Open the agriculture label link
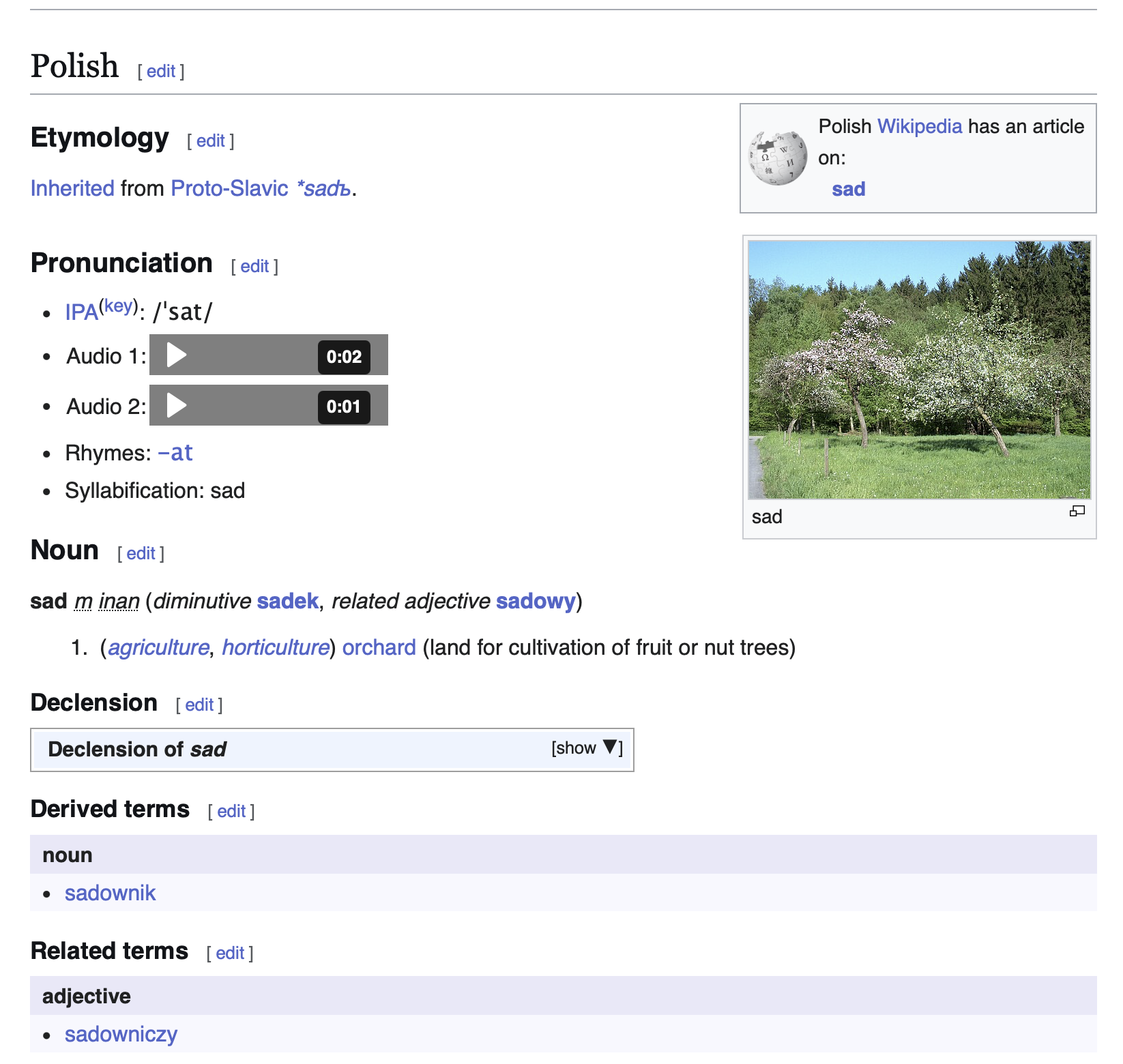The width and height of the screenshot is (1123, 1064). point(159,647)
